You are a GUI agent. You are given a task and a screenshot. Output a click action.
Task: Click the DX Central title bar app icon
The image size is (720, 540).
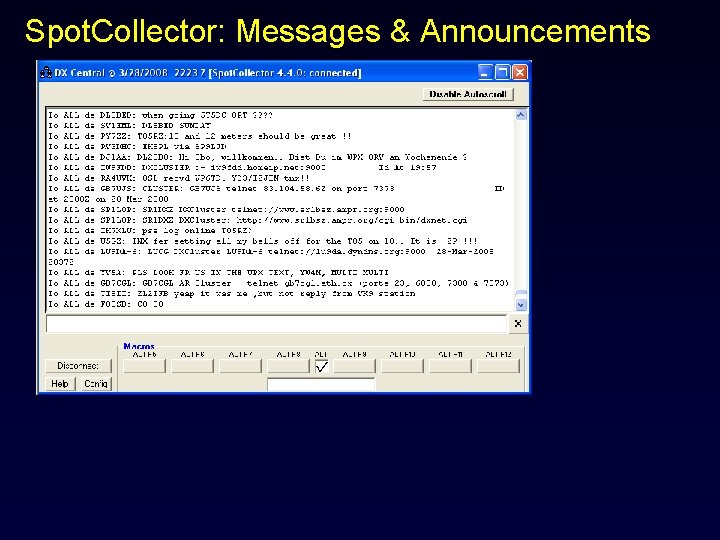(46, 73)
